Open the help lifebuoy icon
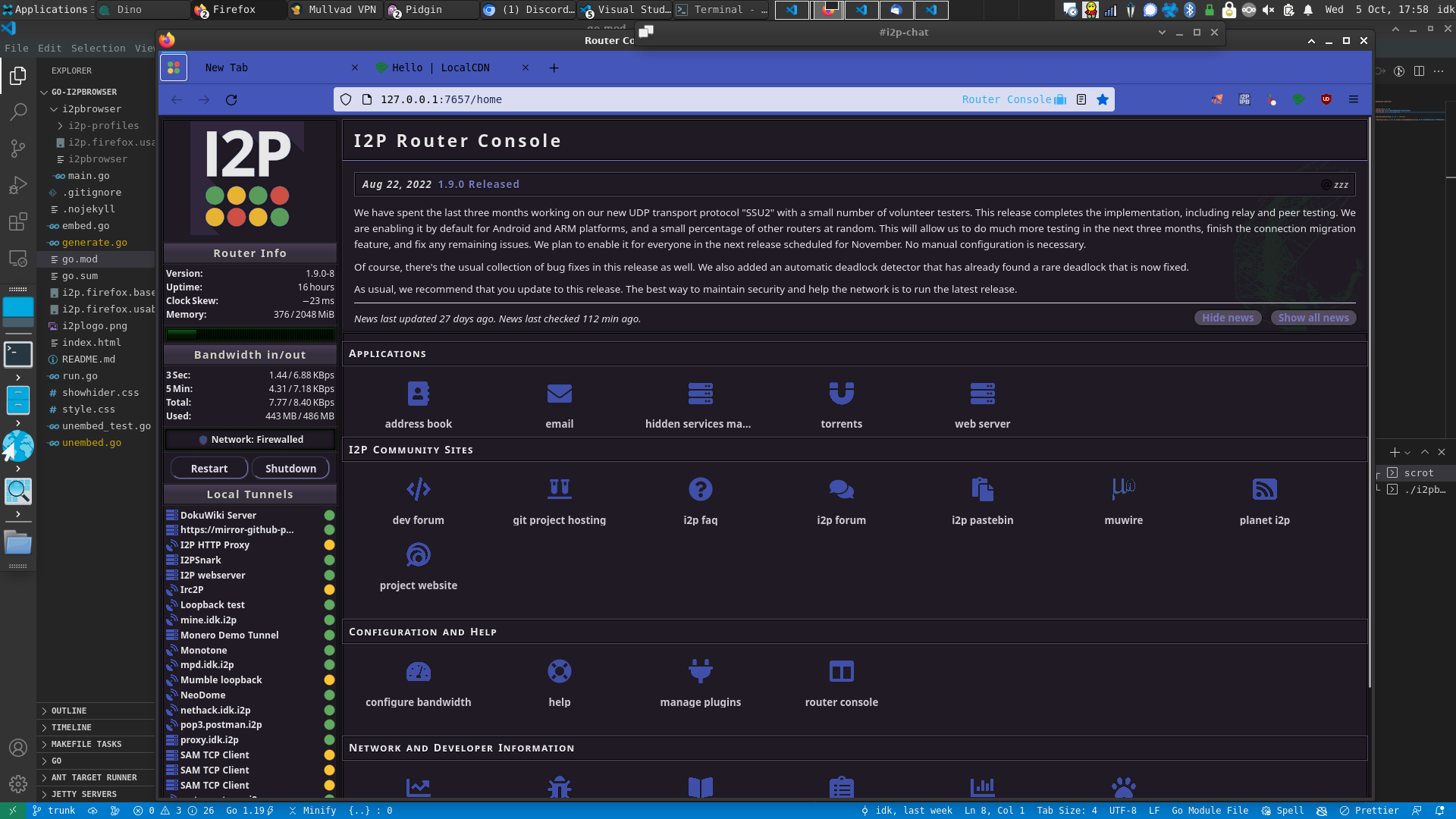 click(x=559, y=672)
